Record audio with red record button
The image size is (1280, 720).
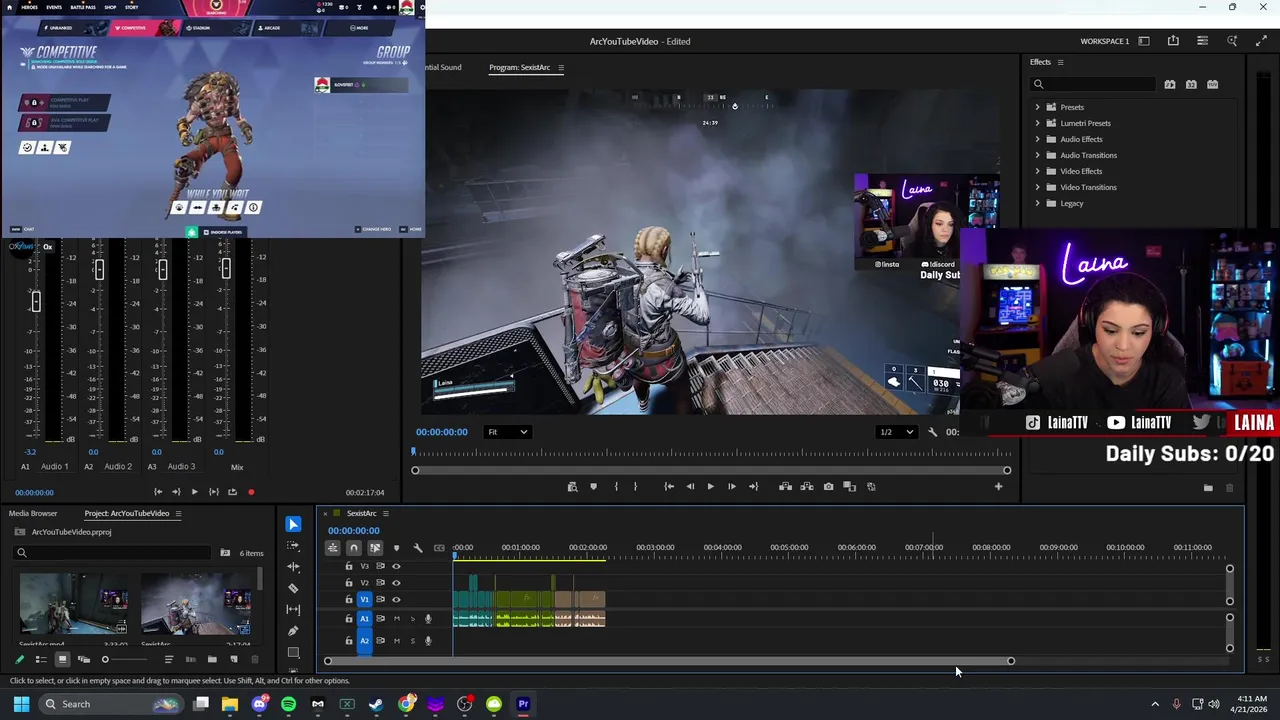pyautogui.click(x=251, y=492)
